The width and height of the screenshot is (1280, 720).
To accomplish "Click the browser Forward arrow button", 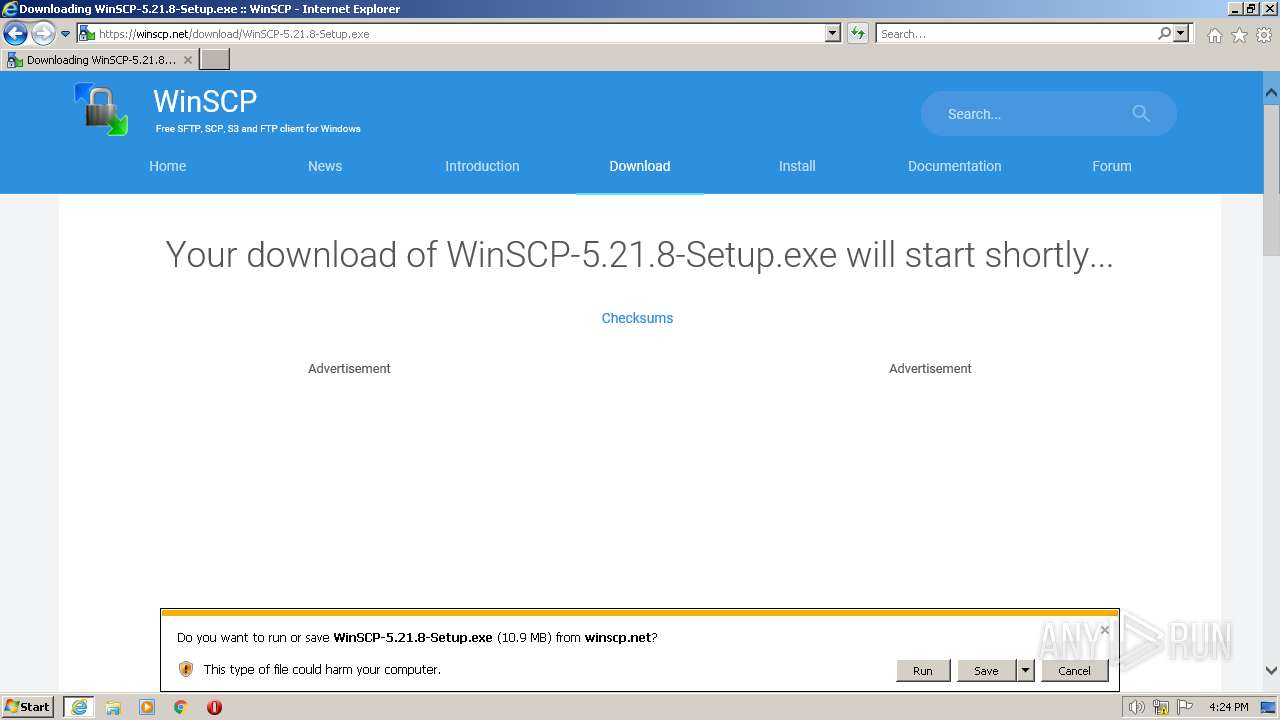I will click(x=42, y=34).
